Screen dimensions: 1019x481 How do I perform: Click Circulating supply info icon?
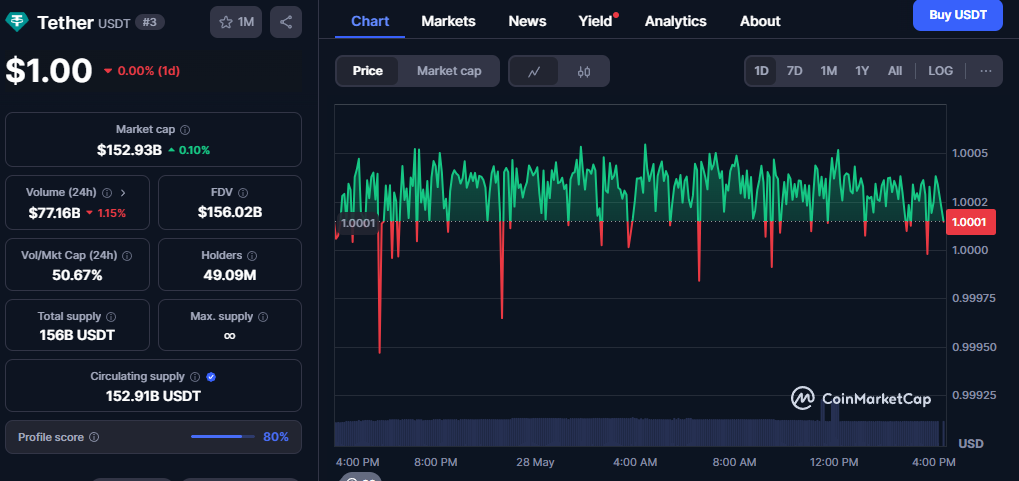(x=195, y=377)
